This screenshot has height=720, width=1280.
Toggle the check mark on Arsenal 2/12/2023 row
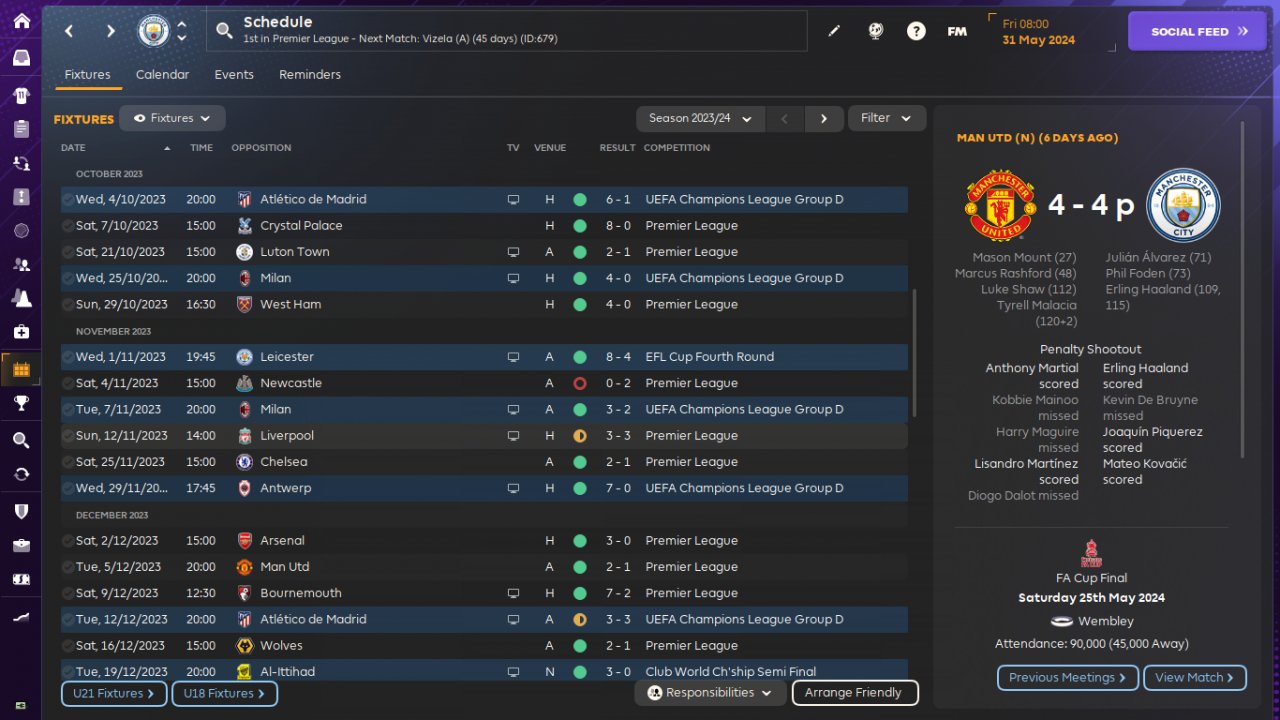[68, 541]
